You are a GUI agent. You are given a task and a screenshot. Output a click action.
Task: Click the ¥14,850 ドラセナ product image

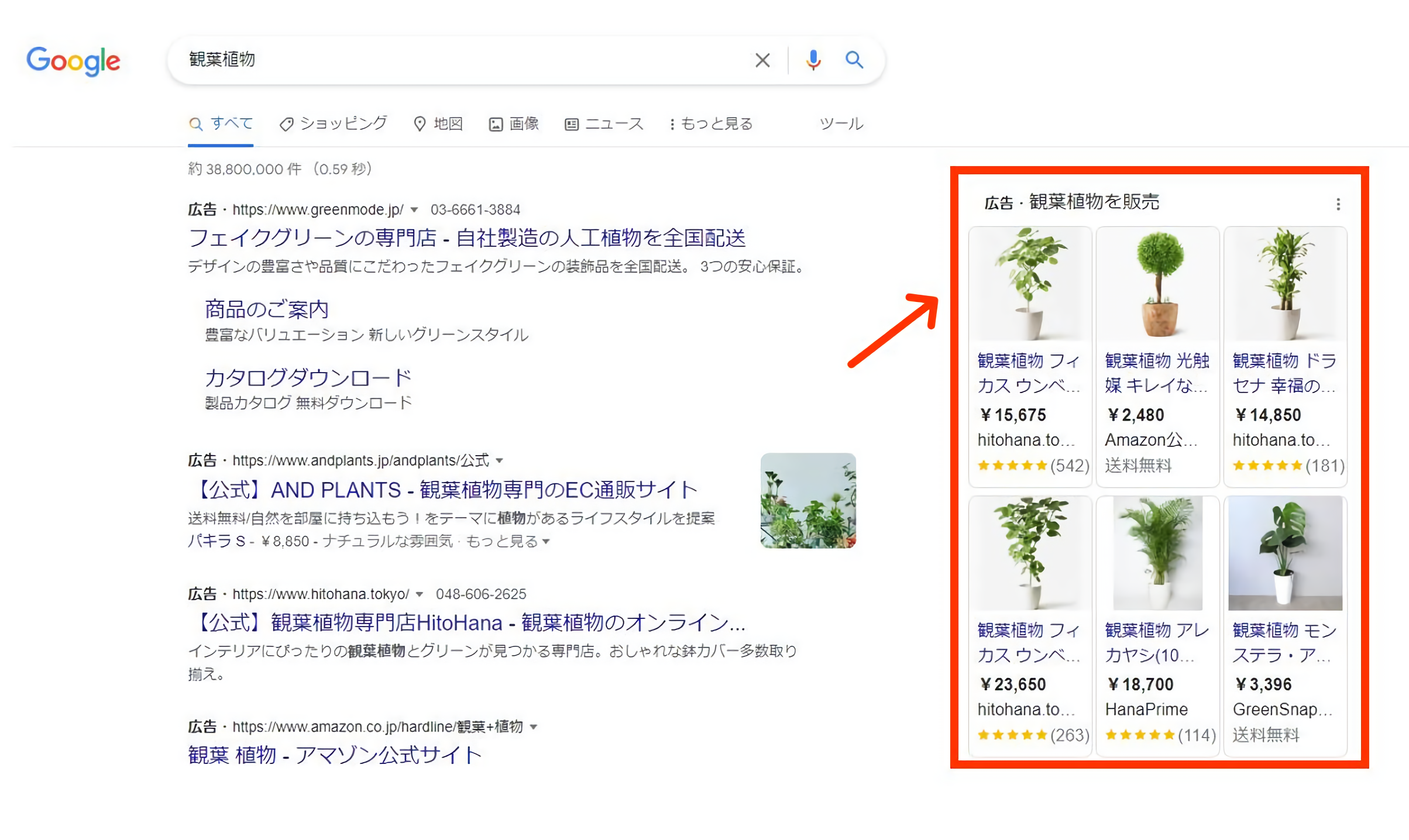coord(1286,284)
